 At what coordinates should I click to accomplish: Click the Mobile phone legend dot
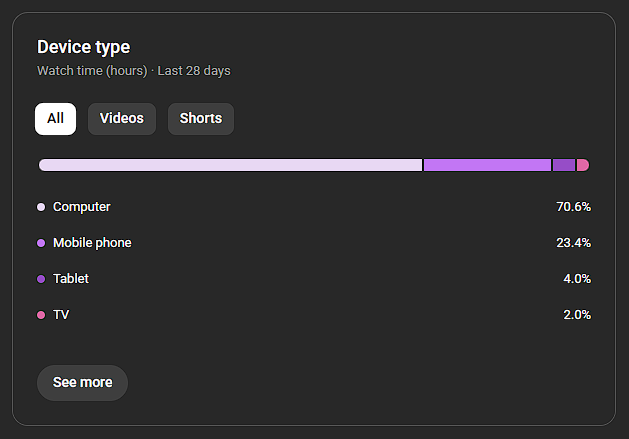tap(41, 243)
